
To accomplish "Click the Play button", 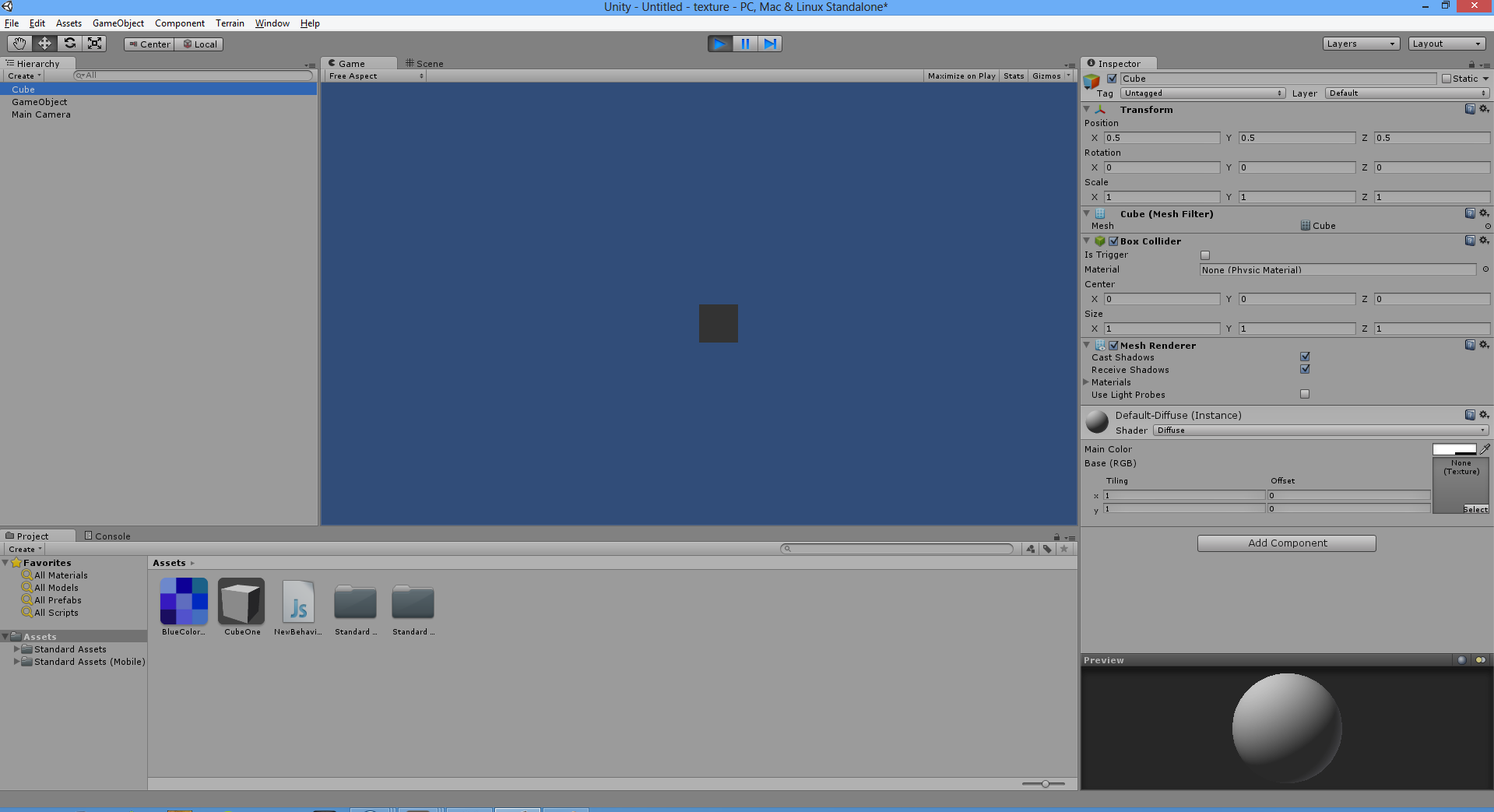I will (720, 44).
